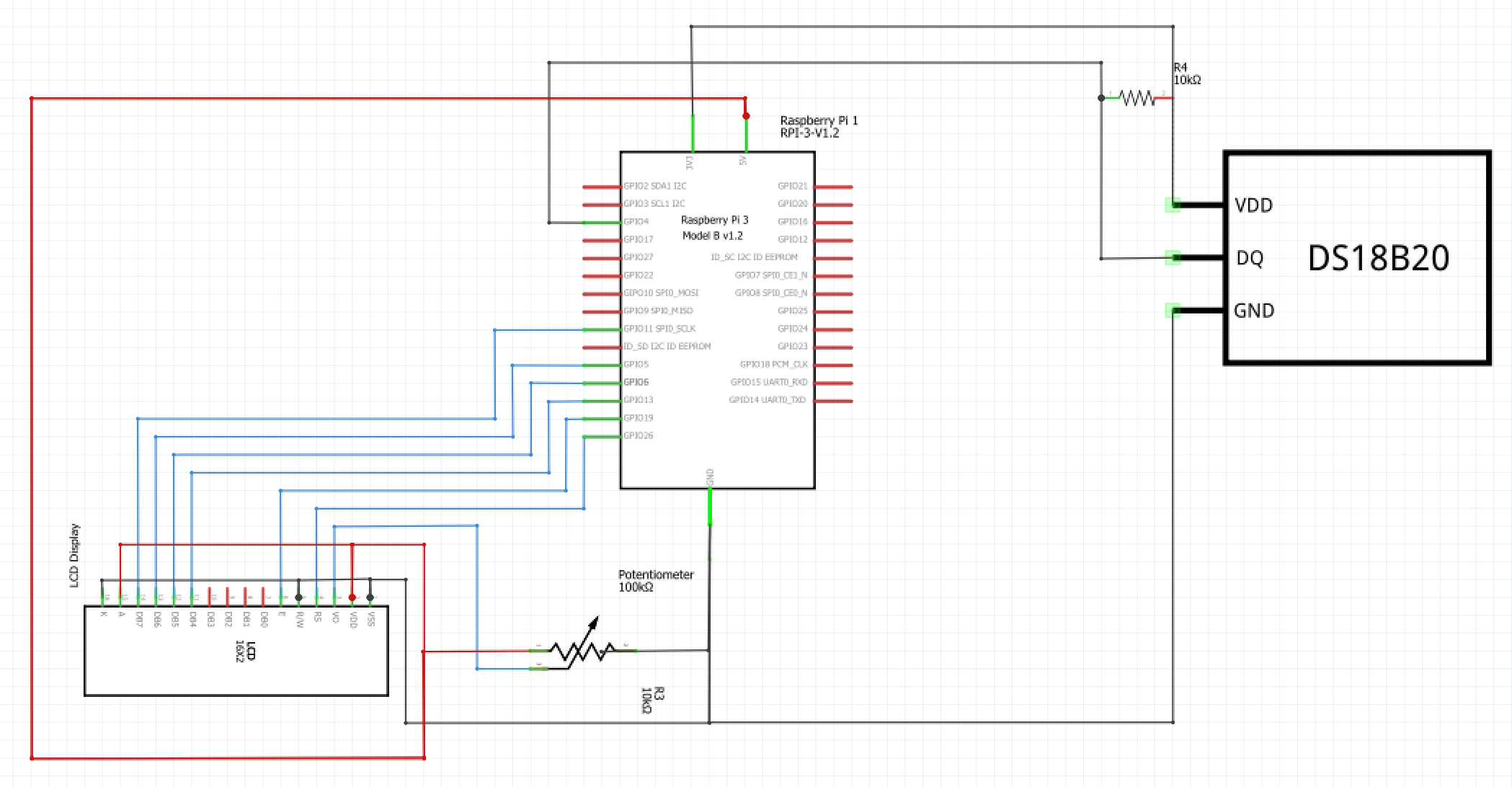The height and width of the screenshot is (787, 1512).
Task: Select the GPIO8 SPI0_CE0_N pin label
Action: pos(771,293)
